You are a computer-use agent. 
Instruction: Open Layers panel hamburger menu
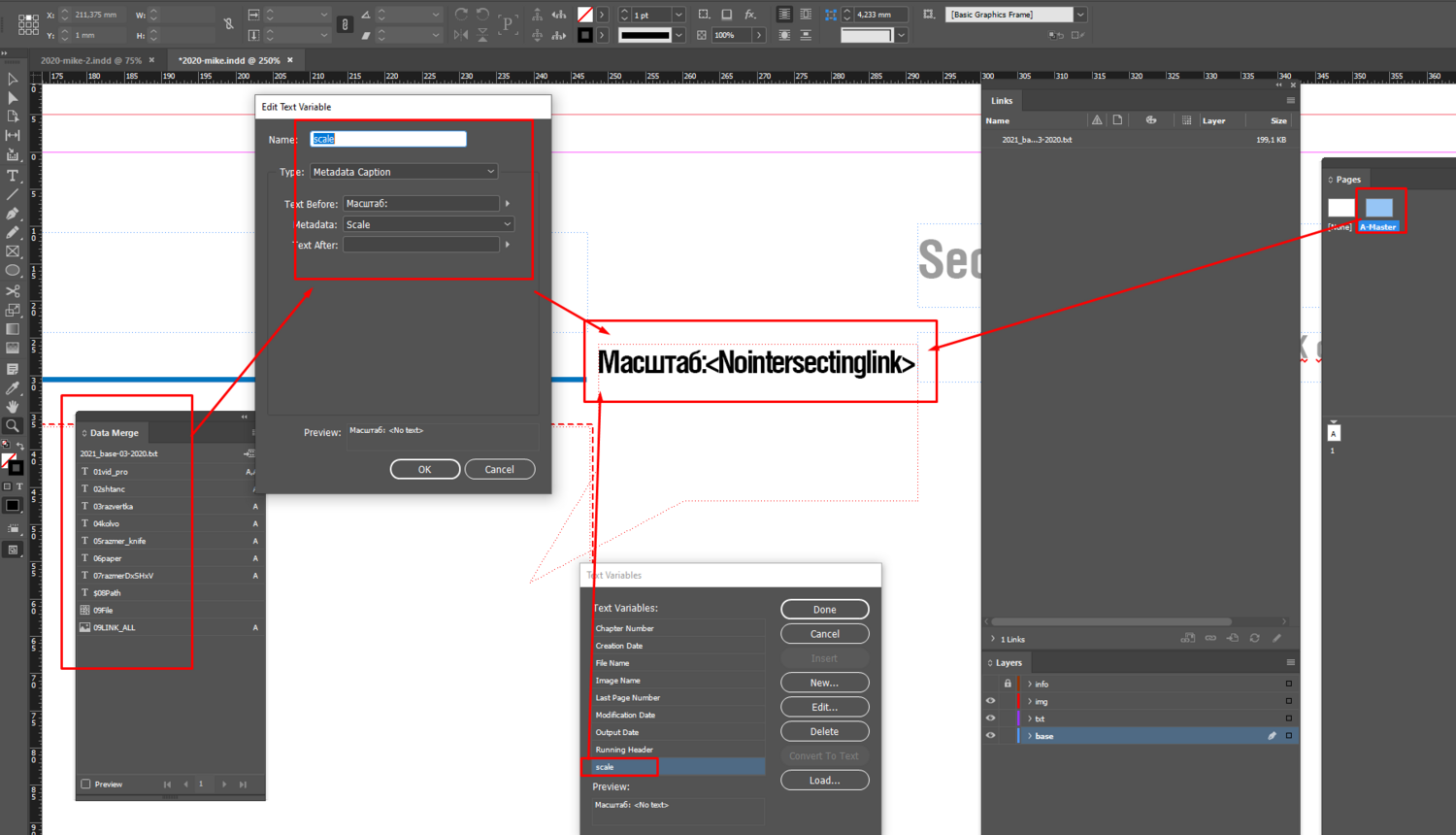point(1290,662)
